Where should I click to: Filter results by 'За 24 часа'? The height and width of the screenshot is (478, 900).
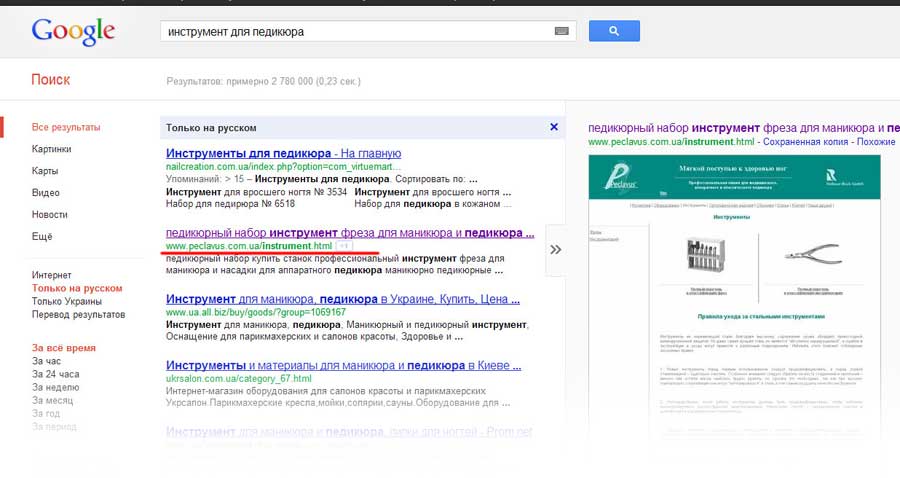tap(56, 374)
